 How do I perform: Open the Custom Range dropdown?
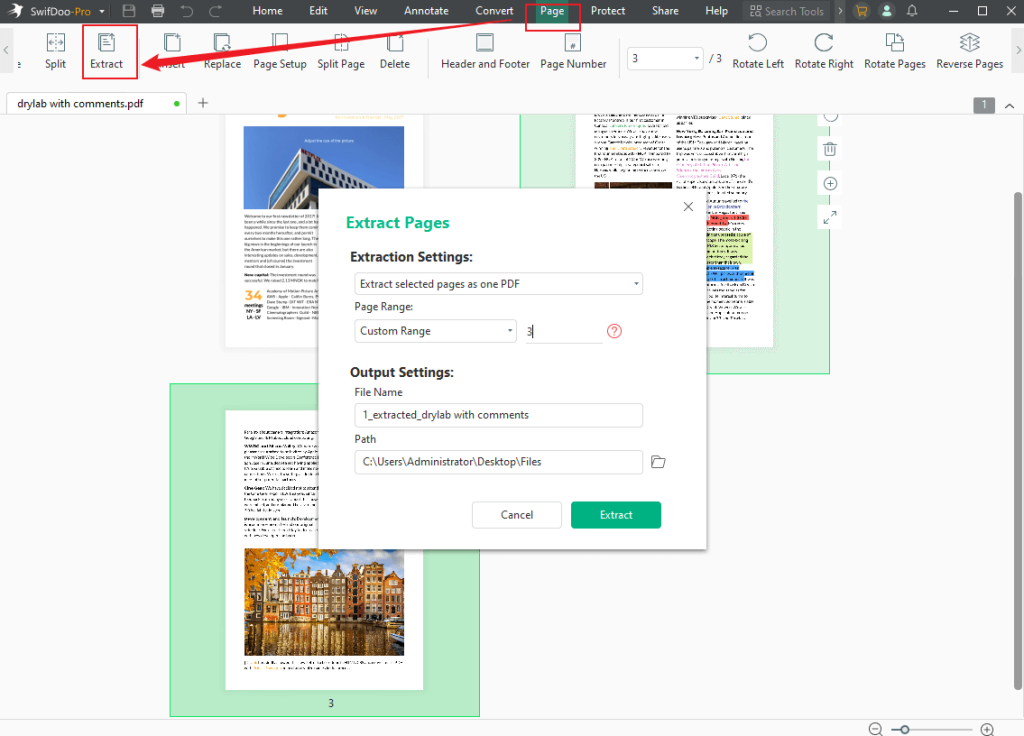(x=508, y=330)
